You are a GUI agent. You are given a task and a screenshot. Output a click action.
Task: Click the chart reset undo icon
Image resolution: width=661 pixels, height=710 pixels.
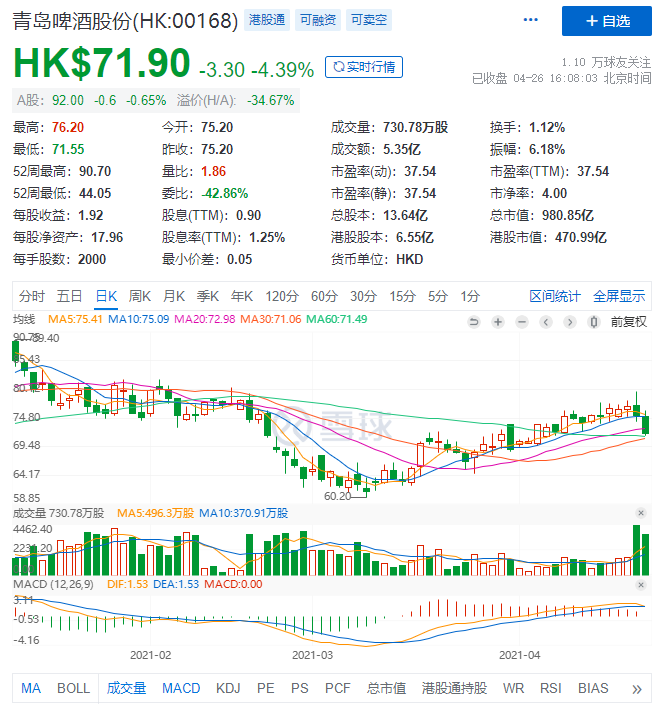click(x=474, y=322)
